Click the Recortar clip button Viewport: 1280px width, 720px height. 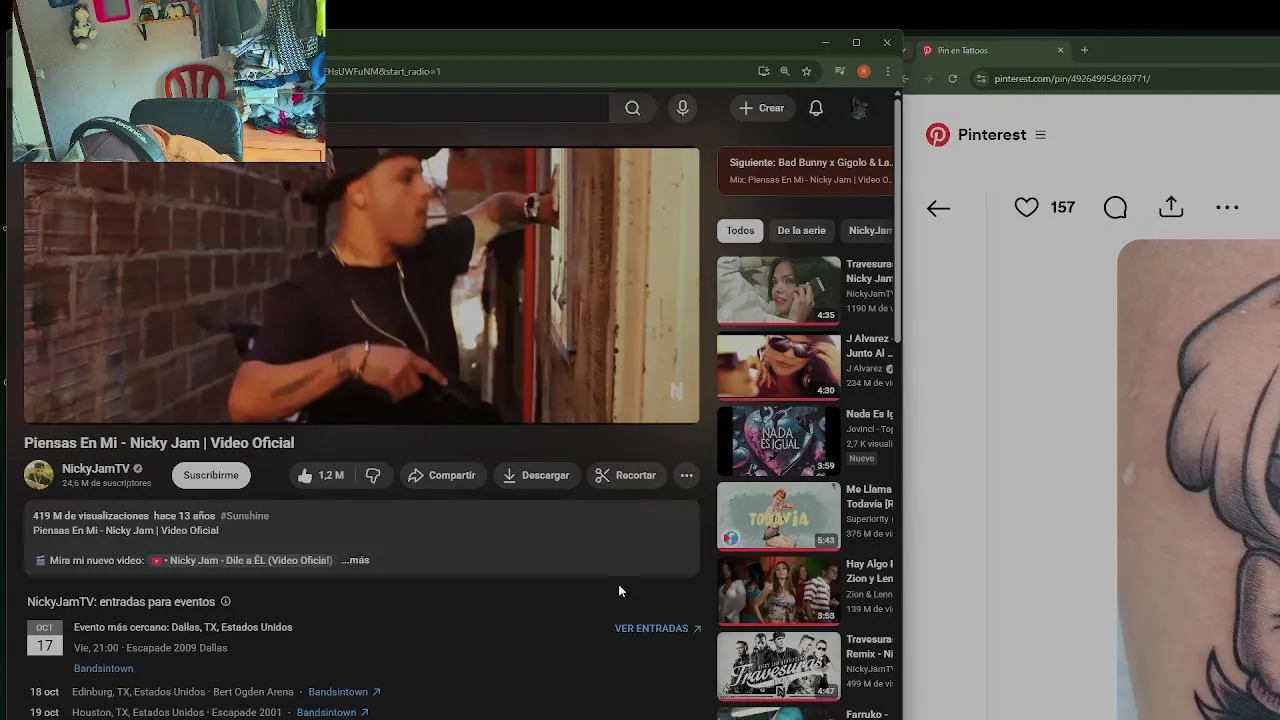click(626, 476)
